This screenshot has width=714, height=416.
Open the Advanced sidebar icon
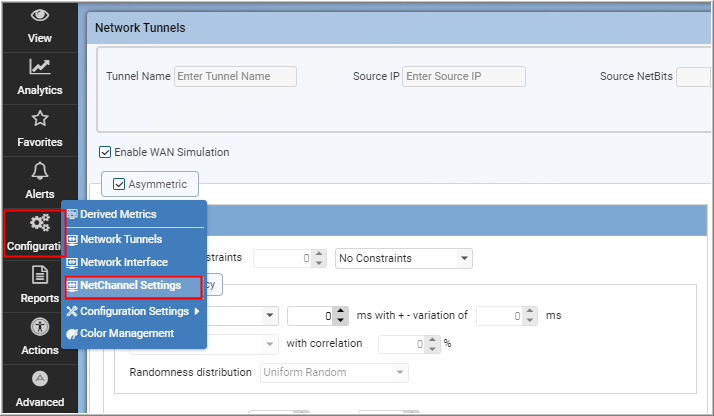pos(40,379)
